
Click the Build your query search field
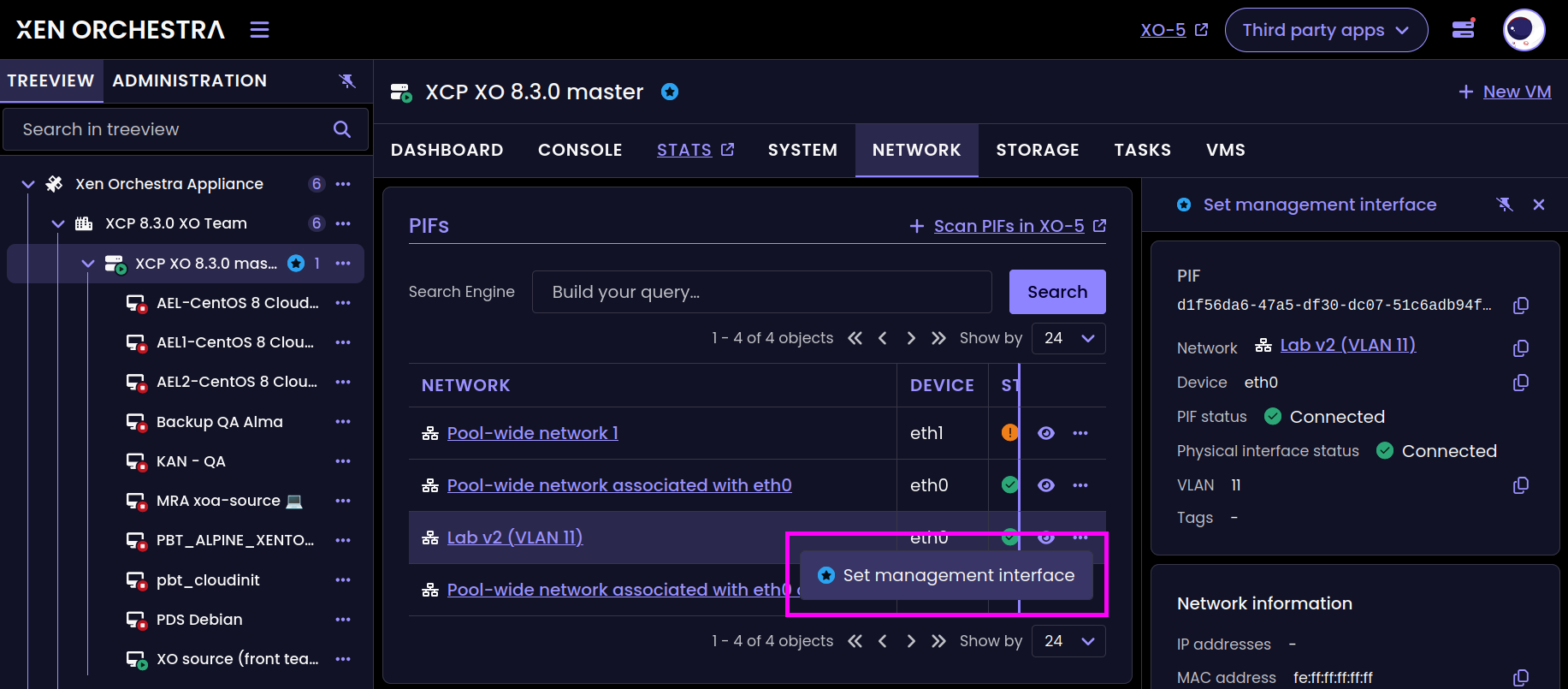pos(761,292)
